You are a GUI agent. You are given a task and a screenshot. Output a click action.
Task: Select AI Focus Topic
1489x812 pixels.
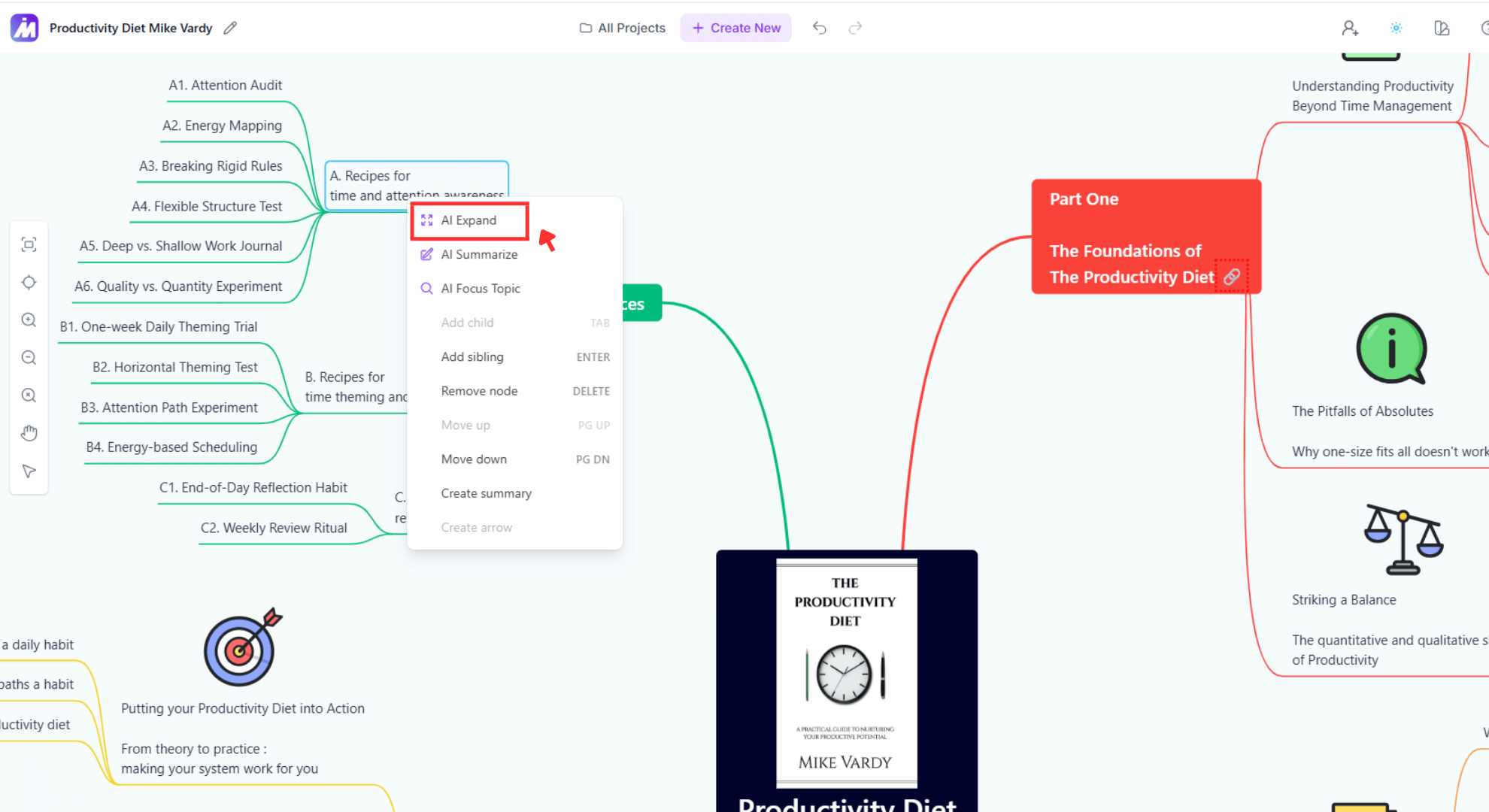[x=480, y=288]
